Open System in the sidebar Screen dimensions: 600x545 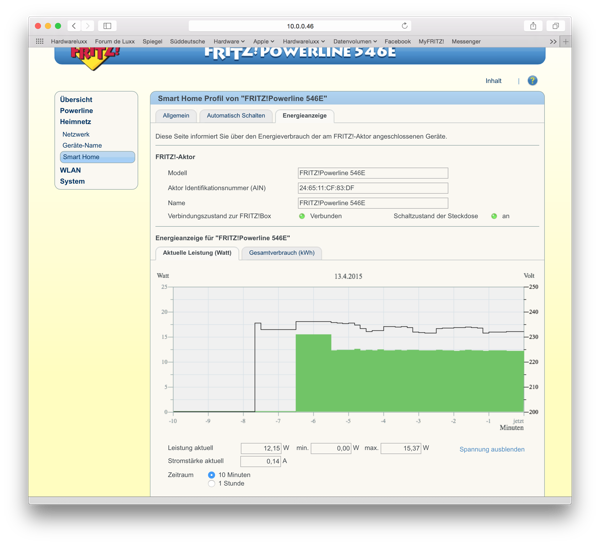tap(72, 181)
